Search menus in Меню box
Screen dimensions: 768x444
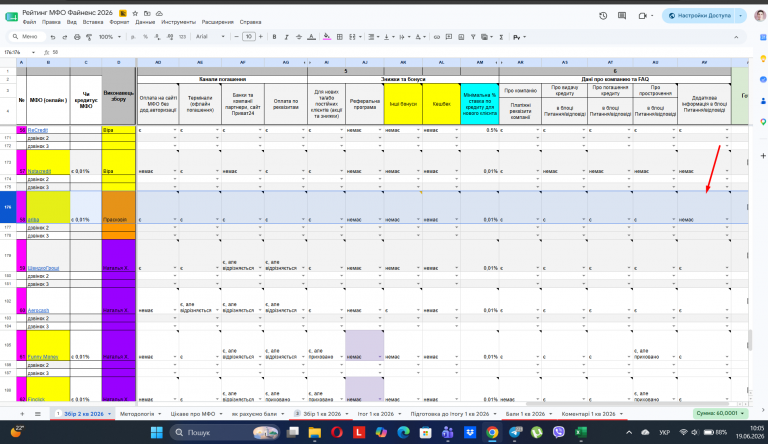coord(27,37)
